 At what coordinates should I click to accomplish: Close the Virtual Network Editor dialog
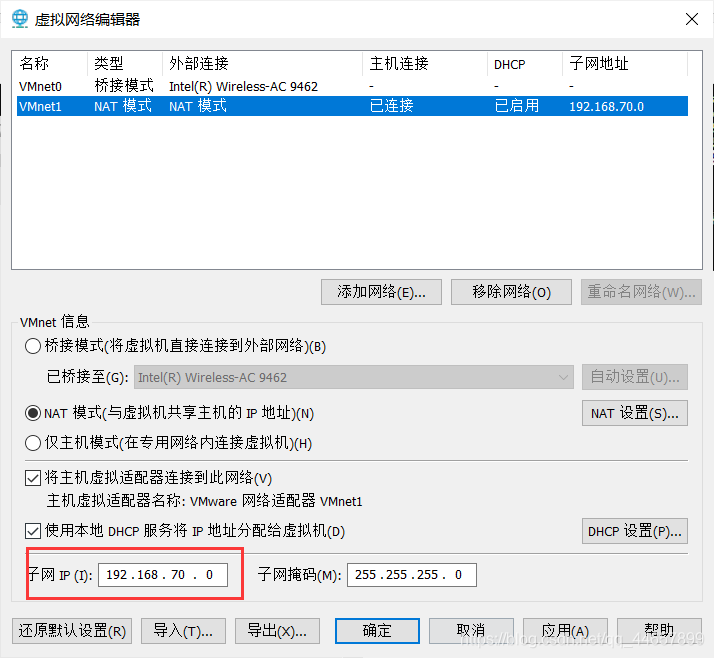point(691,19)
